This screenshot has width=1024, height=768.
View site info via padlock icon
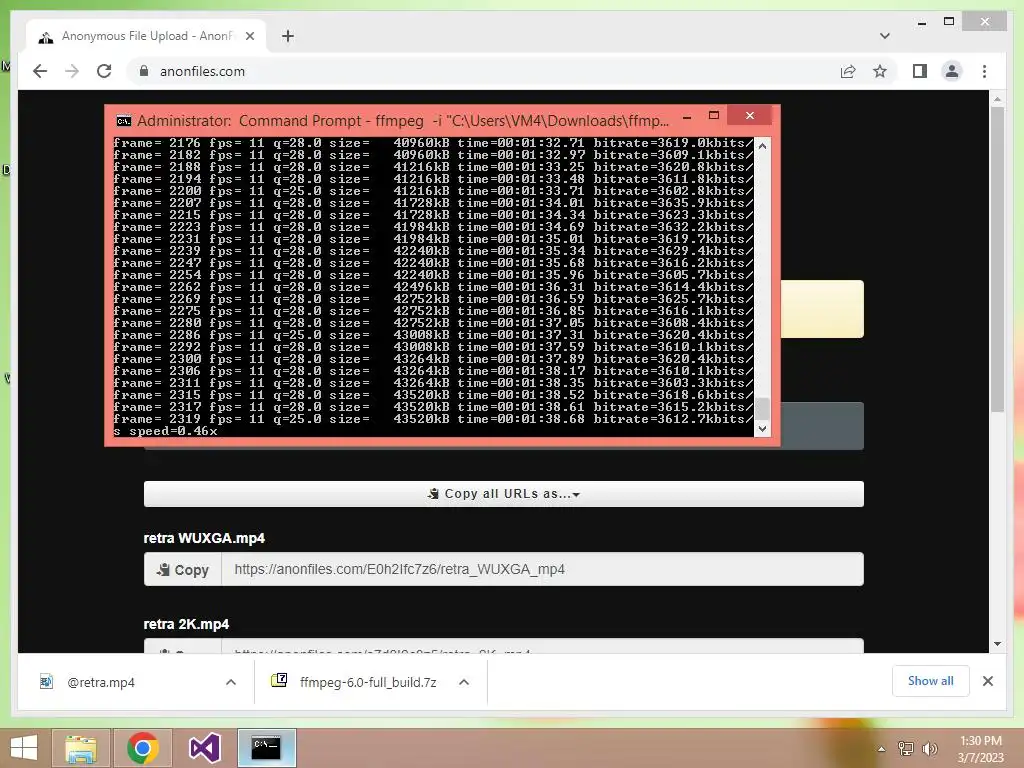point(144,71)
